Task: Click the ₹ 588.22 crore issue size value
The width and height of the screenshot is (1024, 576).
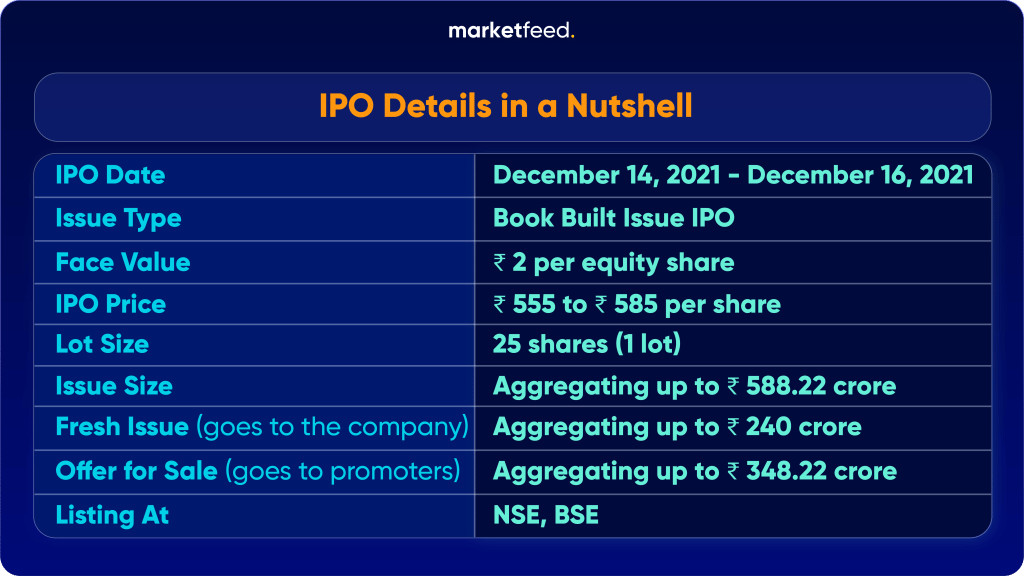Action: click(694, 387)
